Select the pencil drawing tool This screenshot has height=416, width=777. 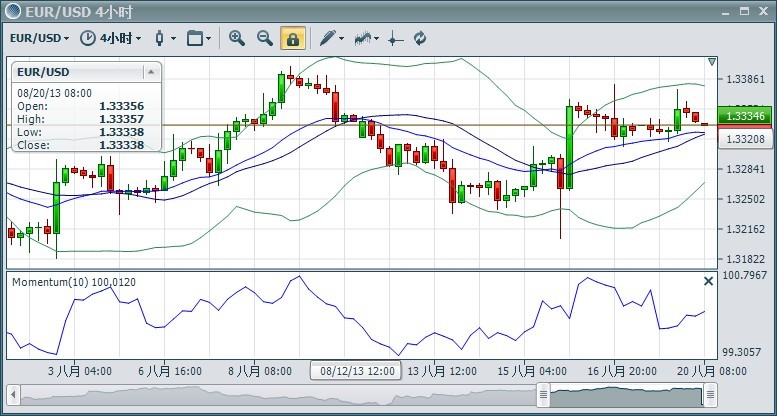pyautogui.click(x=328, y=38)
